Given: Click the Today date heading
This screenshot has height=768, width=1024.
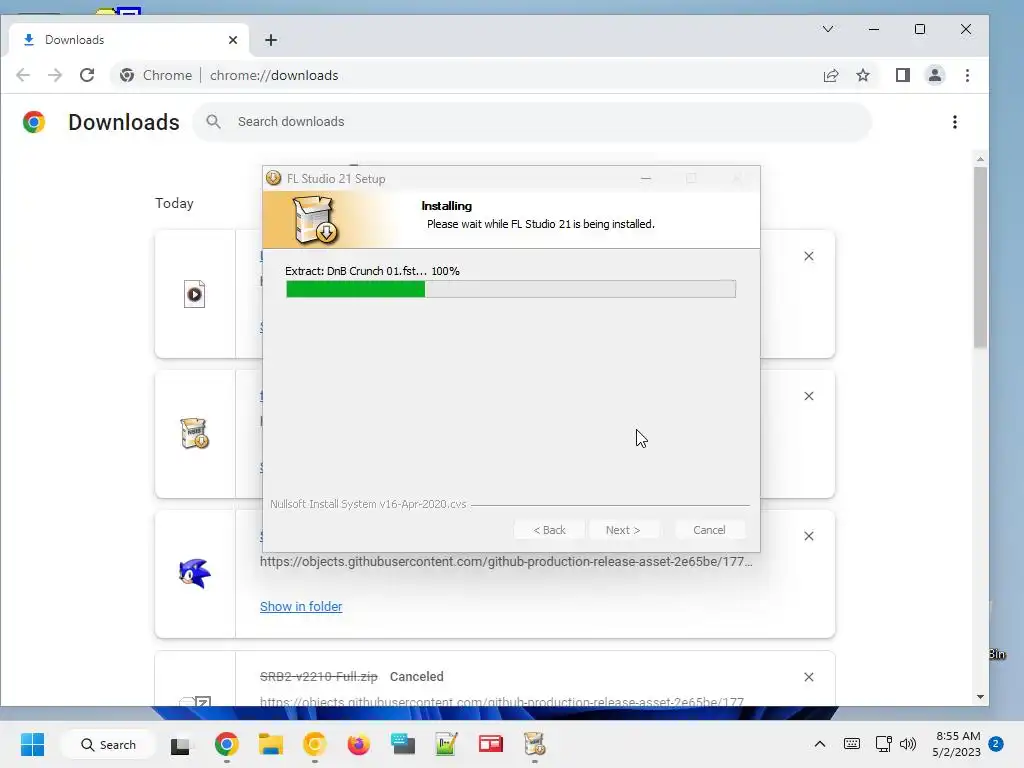Looking at the screenshot, I should coord(174,203).
